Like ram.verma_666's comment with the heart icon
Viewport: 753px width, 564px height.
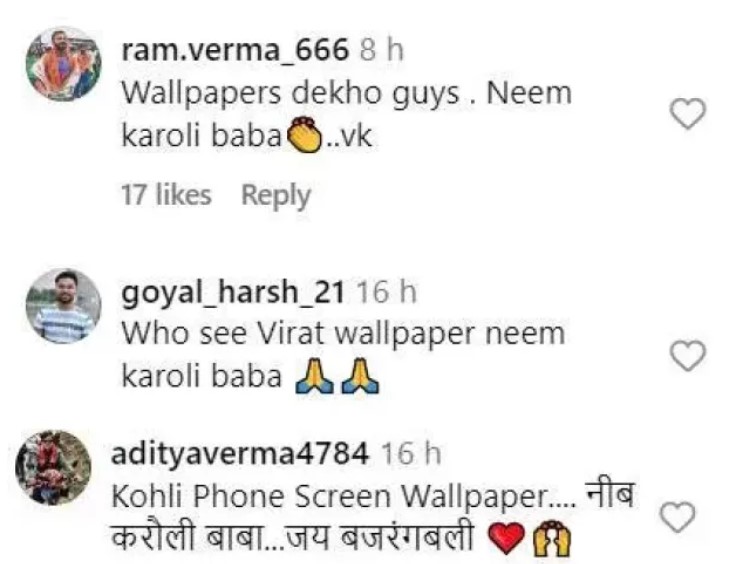[688, 114]
